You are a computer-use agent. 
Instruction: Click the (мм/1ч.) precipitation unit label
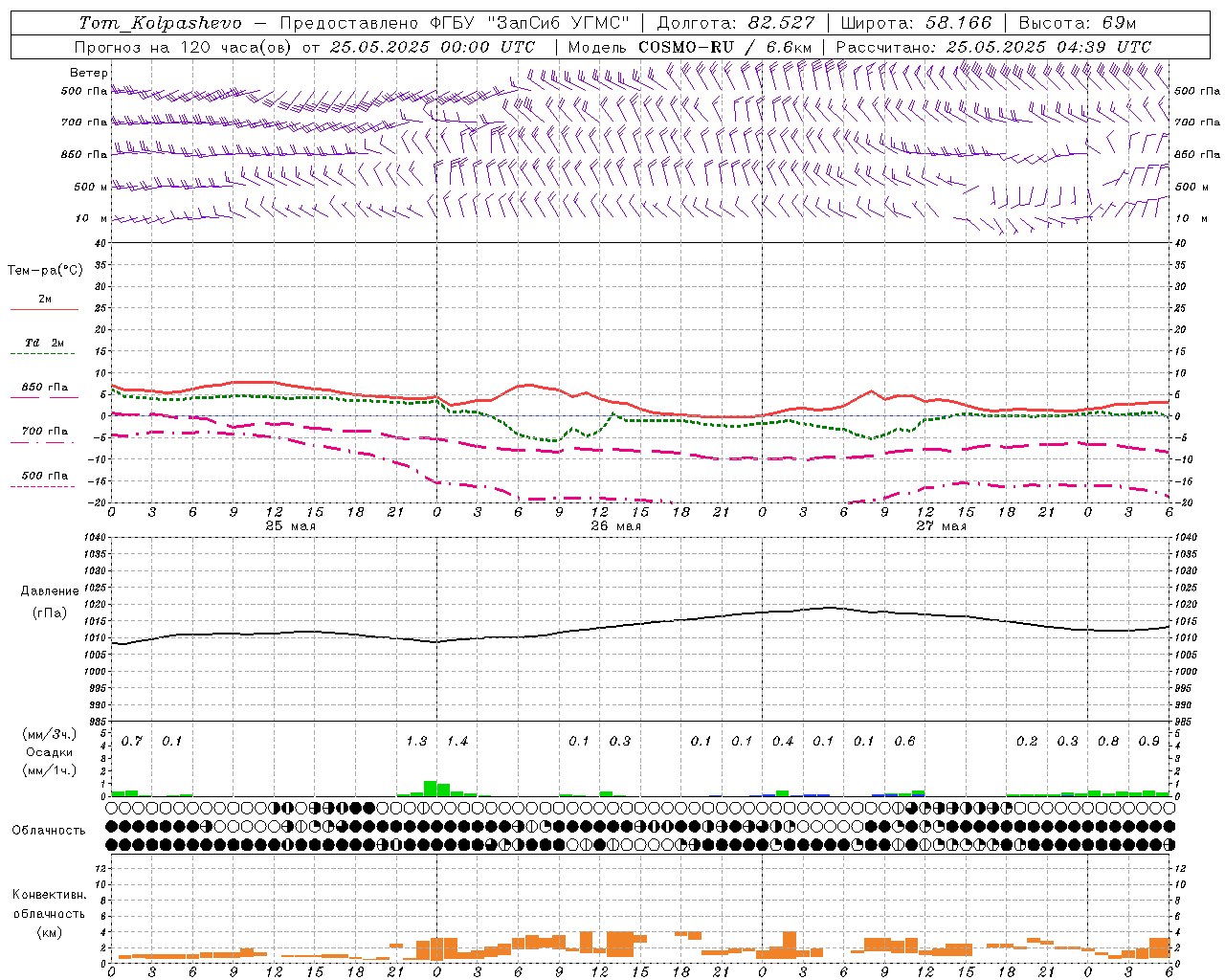[50, 770]
